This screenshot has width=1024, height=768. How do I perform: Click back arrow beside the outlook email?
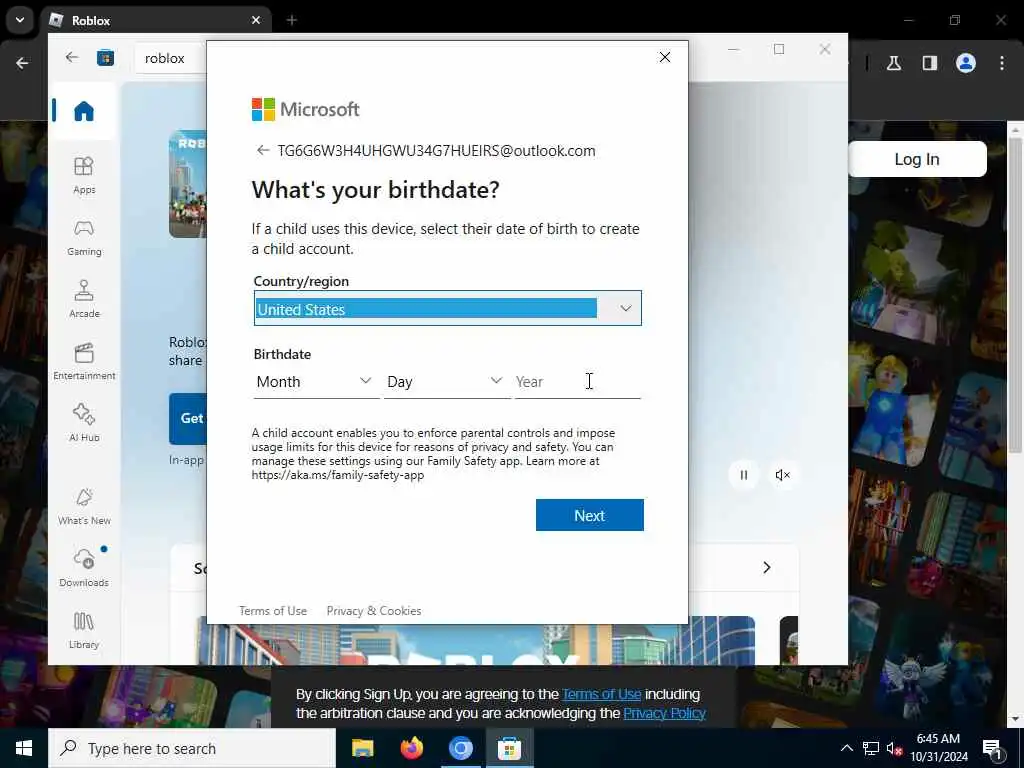click(263, 150)
